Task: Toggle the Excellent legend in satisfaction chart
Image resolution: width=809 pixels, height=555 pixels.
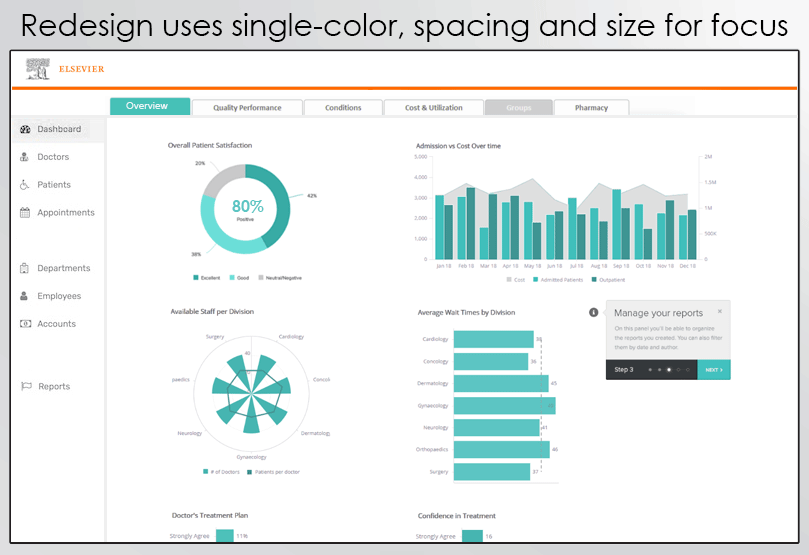Action: click(x=206, y=277)
